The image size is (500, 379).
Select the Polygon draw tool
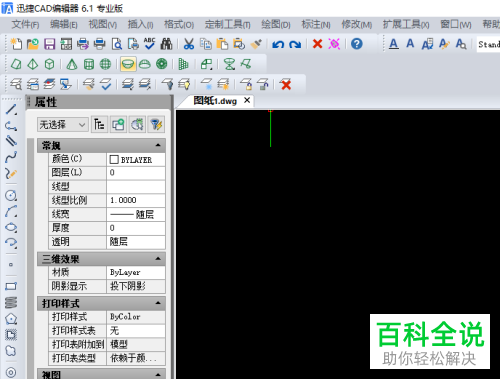[x=11, y=319]
